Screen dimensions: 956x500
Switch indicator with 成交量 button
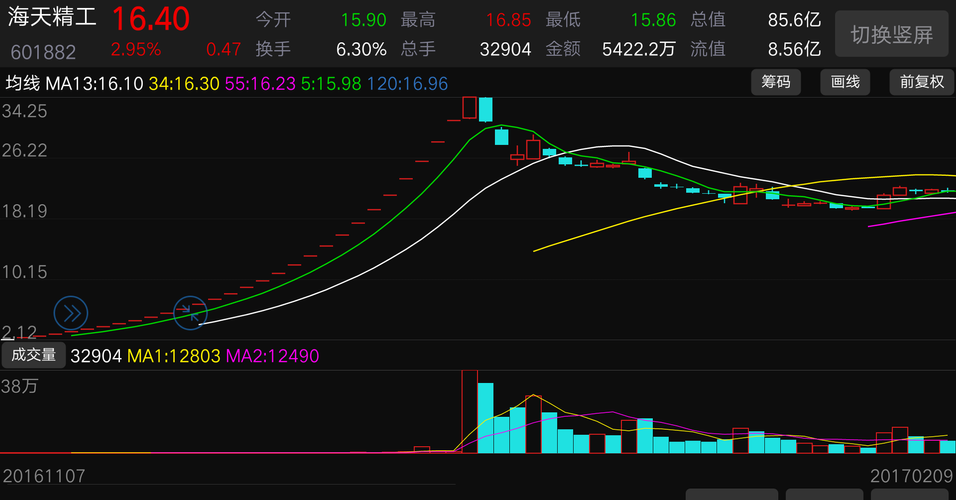point(34,355)
